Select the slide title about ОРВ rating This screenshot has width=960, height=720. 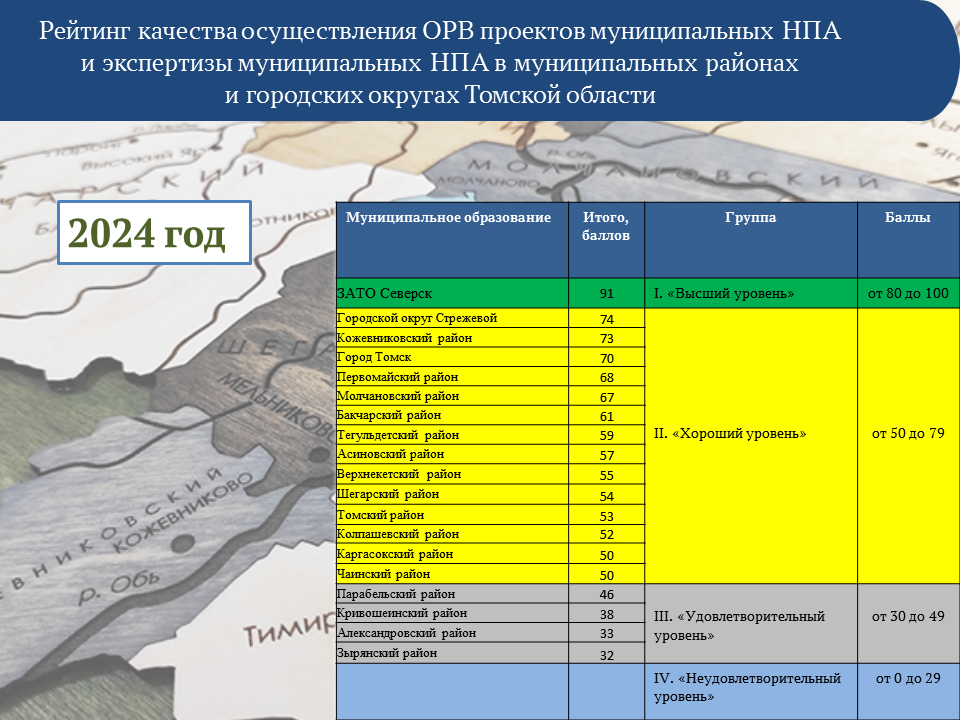[x=440, y=63]
